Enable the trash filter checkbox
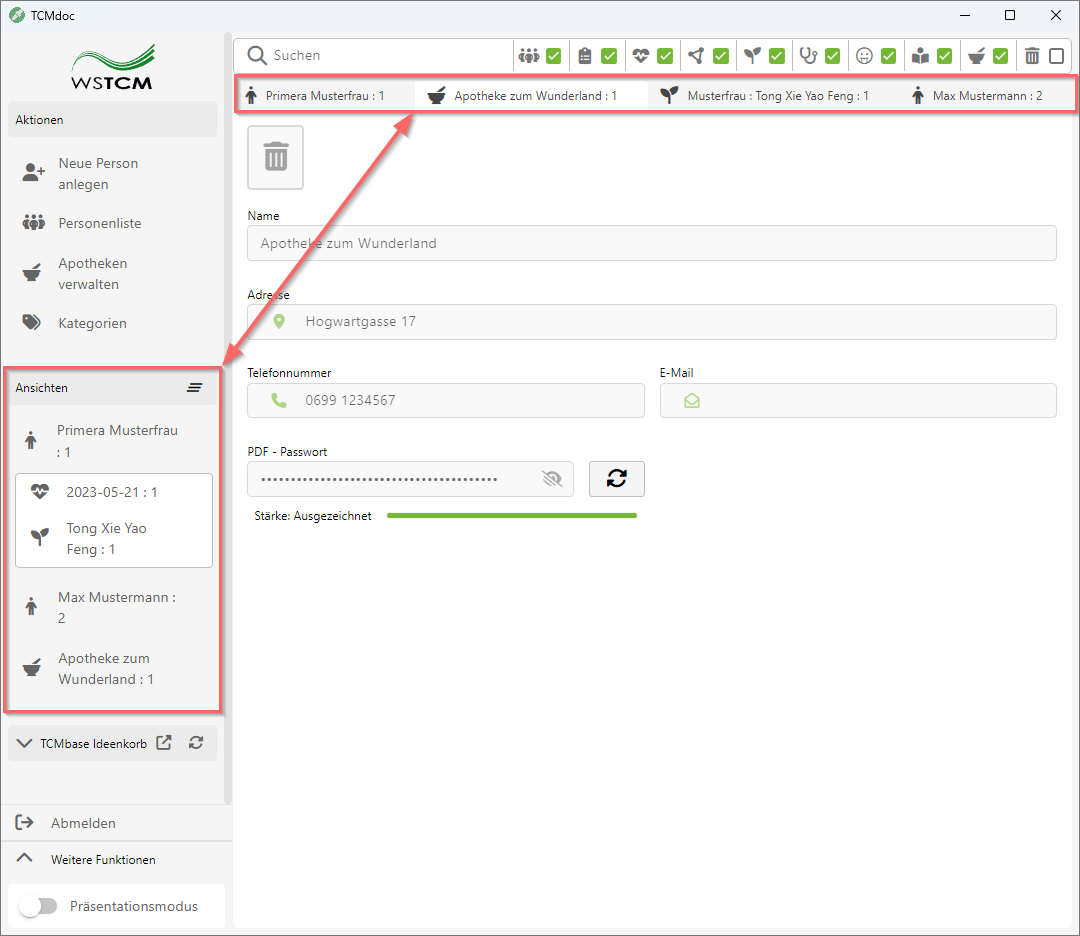 1056,56
